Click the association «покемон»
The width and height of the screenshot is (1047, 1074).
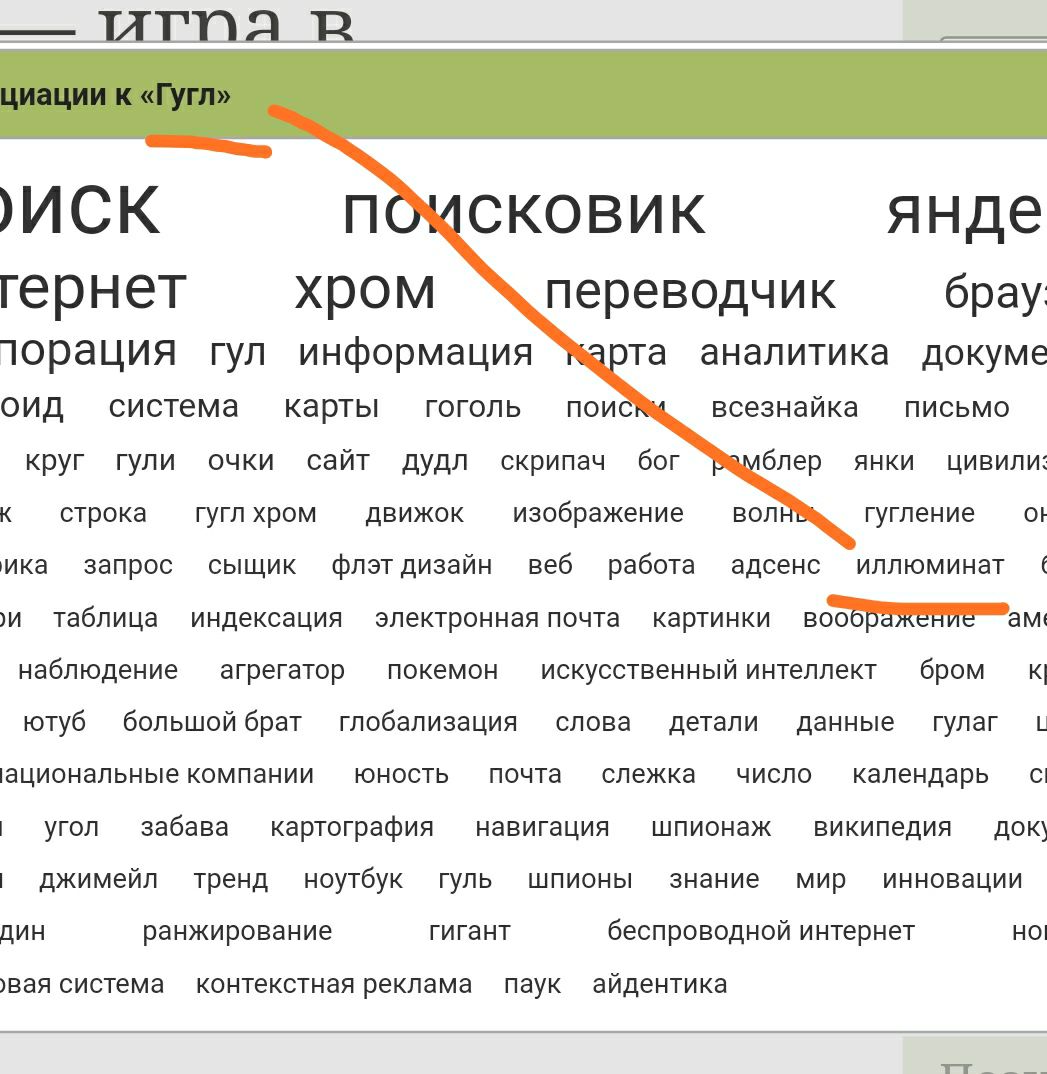tap(443, 671)
